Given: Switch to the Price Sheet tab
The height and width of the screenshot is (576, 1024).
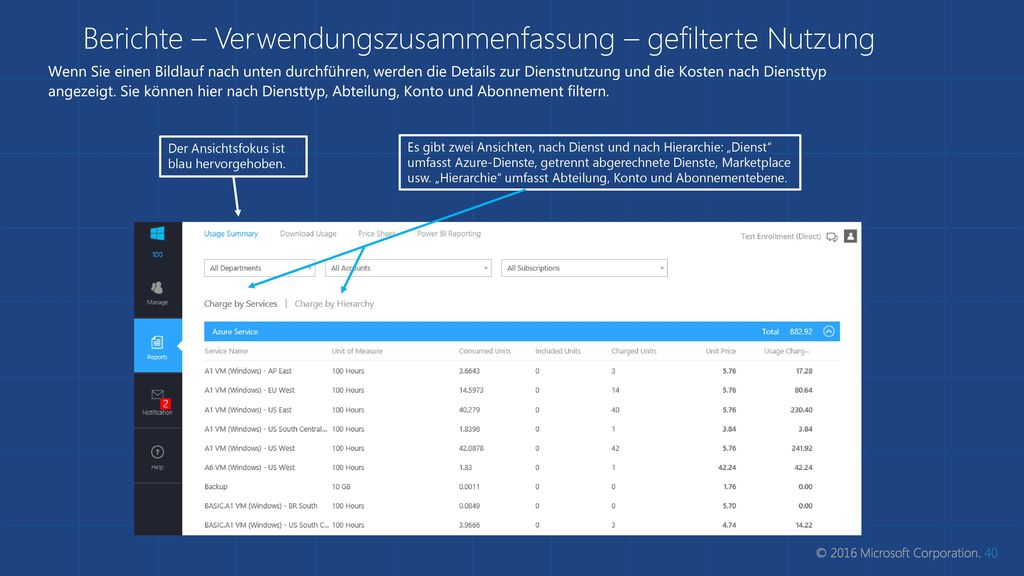Looking at the screenshot, I should [x=376, y=234].
